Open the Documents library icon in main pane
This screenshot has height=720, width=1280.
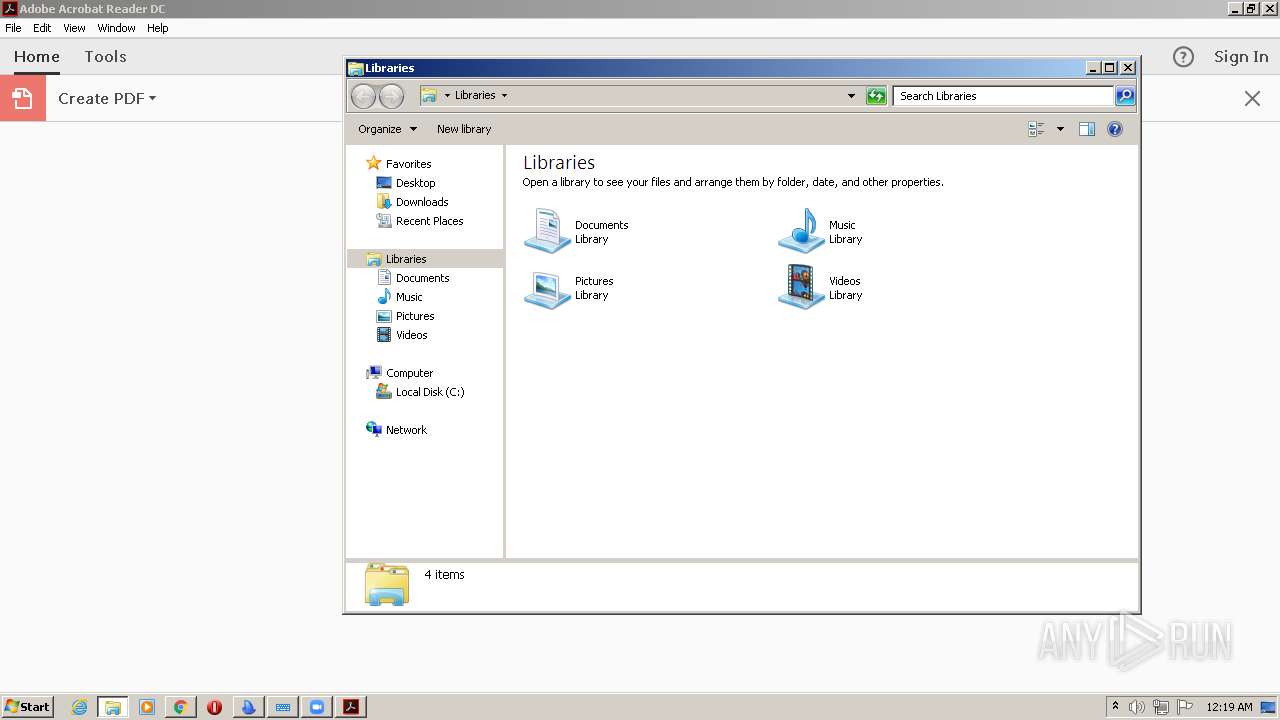pos(547,231)
